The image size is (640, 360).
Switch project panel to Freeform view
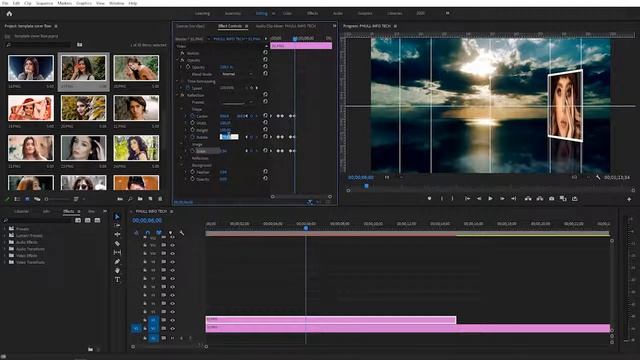click(x=37, y=199)
